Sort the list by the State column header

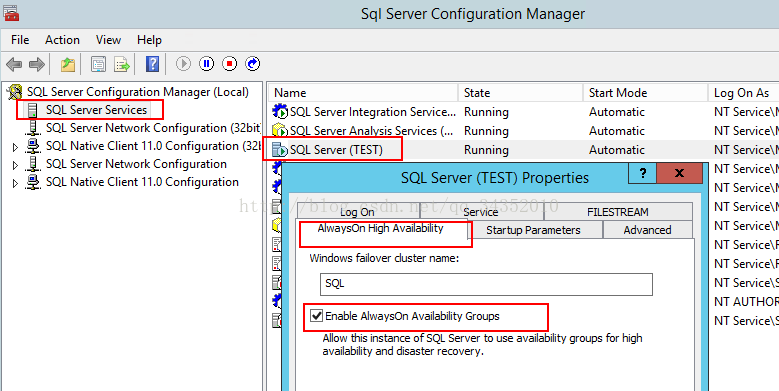(520, 93)
